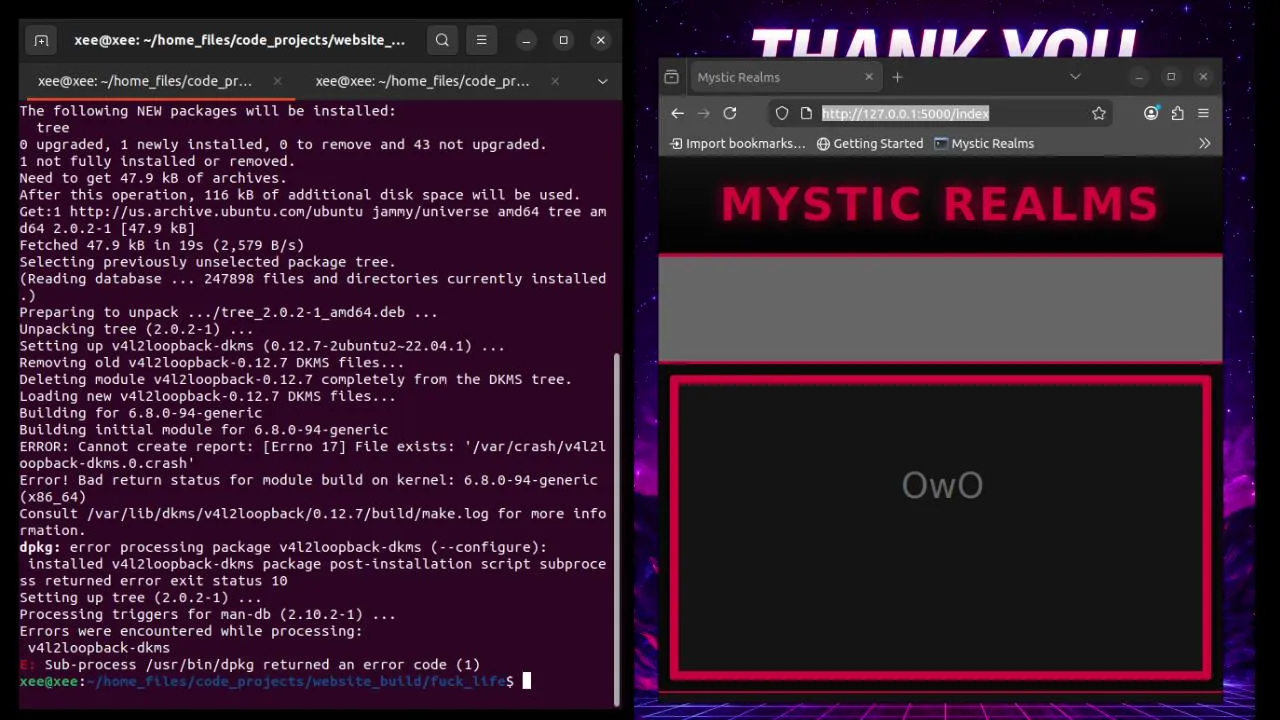Open the Firefox account icon

1151,113
